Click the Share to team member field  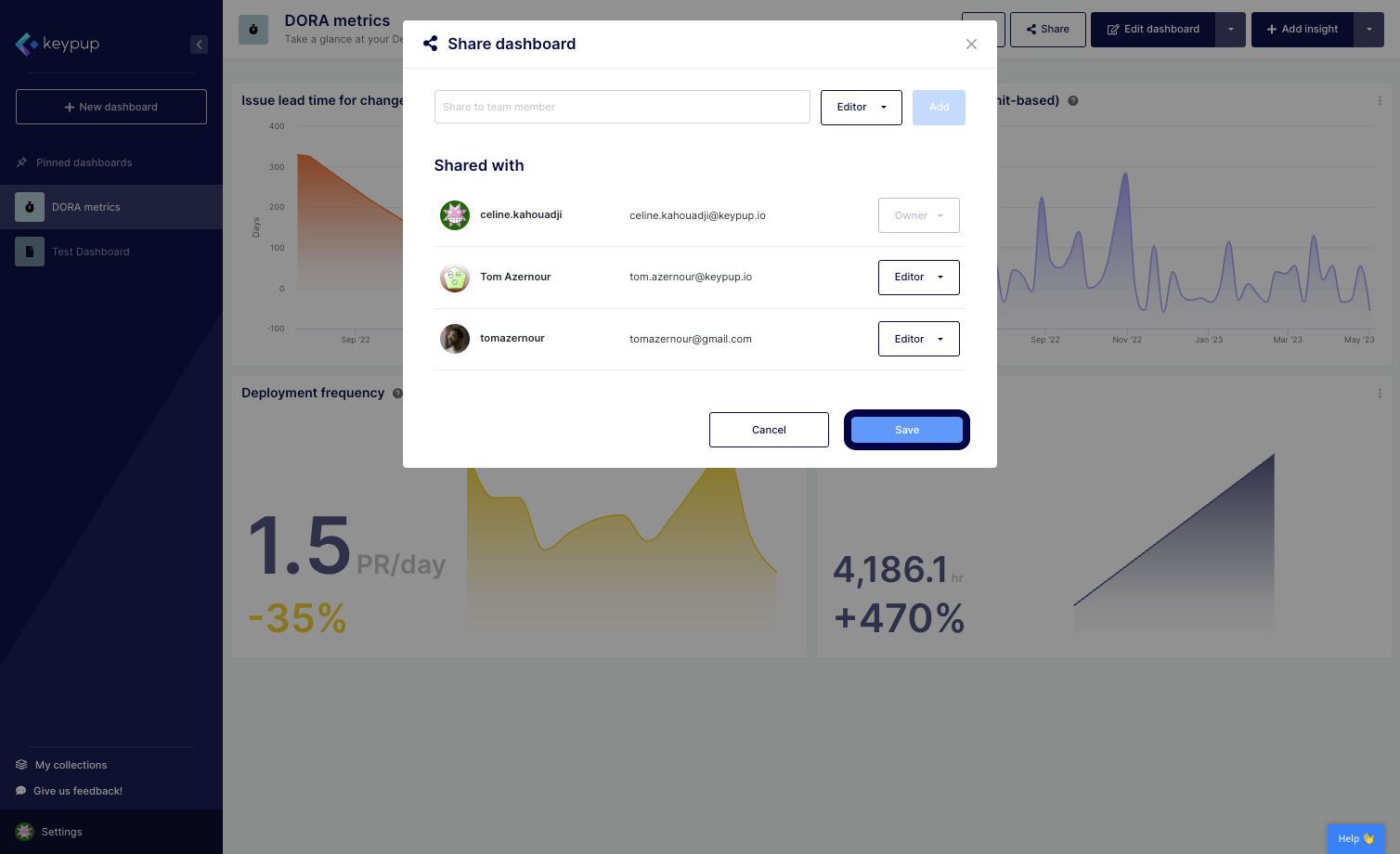[622, 108]
